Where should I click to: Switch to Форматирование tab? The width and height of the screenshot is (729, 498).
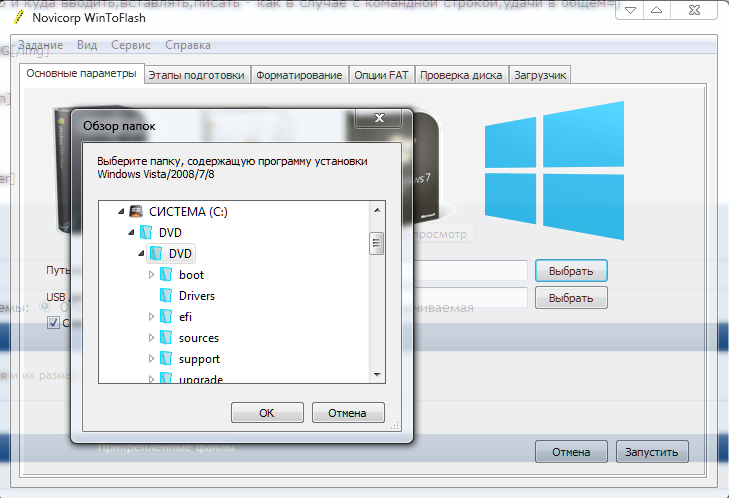299,75
